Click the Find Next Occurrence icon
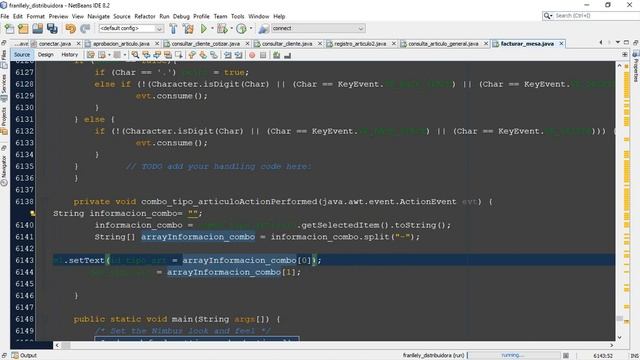 click(157, 55)
